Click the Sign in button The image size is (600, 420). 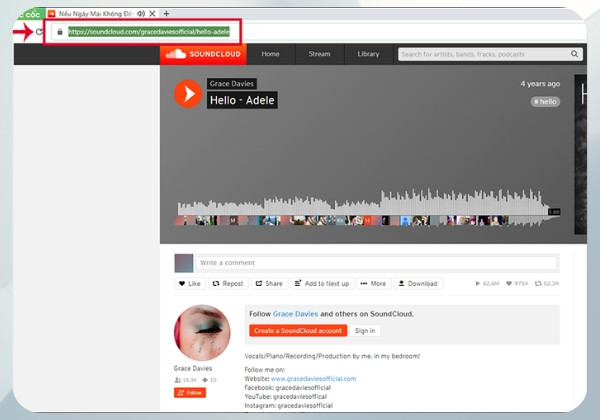click(365, 330)
